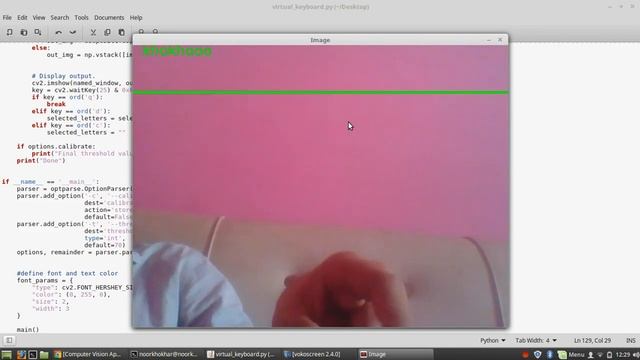Open the Wi-Fi network tray icon
This screenshot has width=640, height=360.
point(600,355)
